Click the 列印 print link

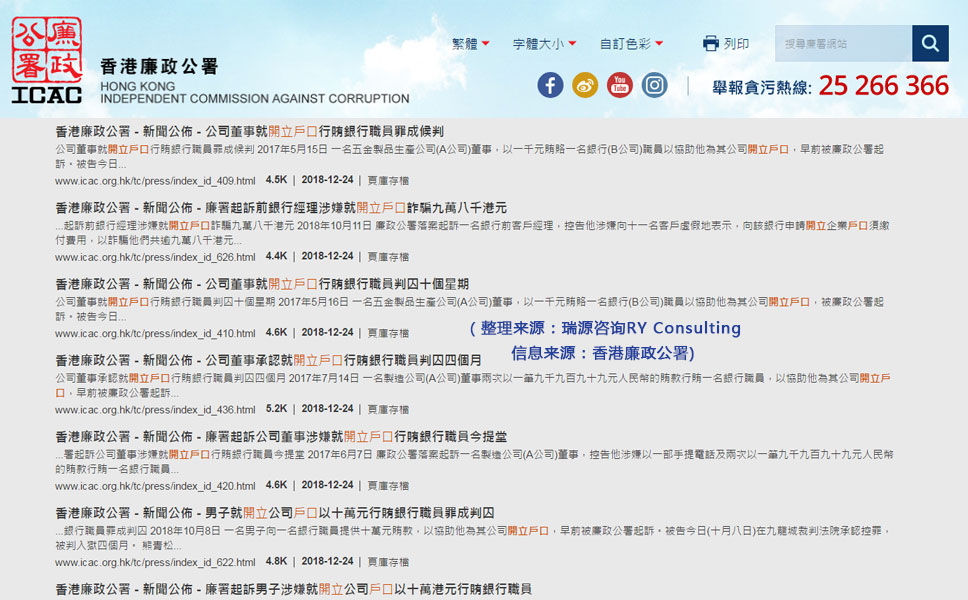(x=736, y=44)
